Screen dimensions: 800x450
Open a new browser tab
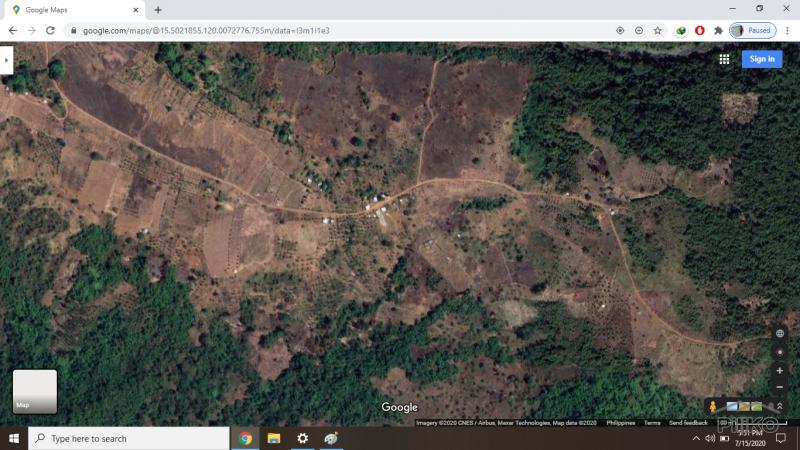(x=158, y=10)
